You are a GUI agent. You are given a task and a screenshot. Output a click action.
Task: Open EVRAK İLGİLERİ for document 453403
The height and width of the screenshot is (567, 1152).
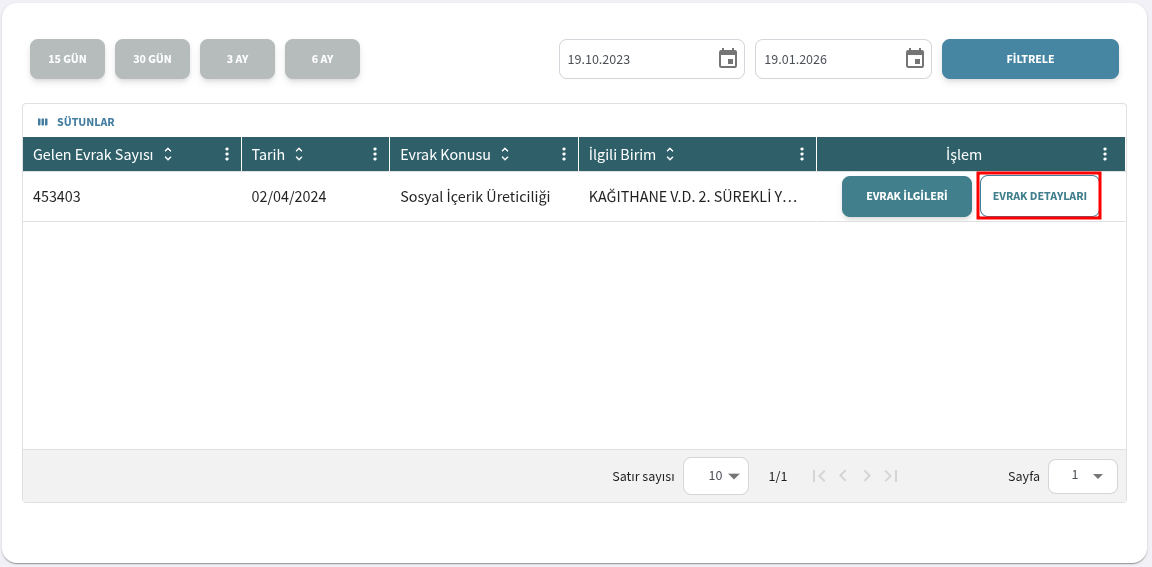tap(907, 196)
